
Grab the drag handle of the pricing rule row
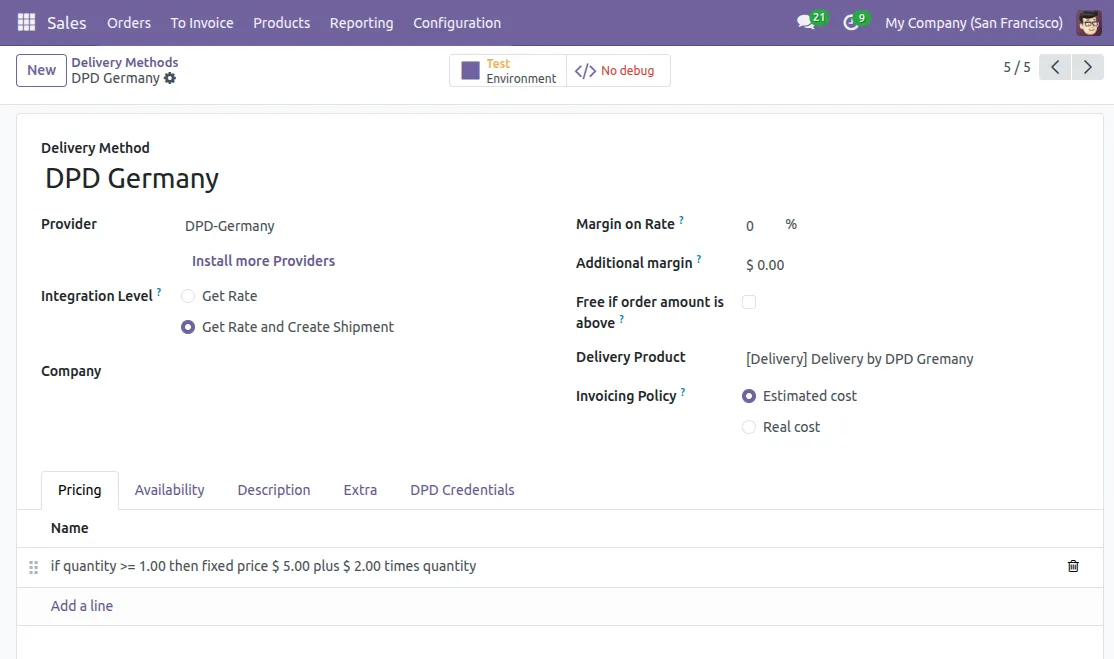33,567
